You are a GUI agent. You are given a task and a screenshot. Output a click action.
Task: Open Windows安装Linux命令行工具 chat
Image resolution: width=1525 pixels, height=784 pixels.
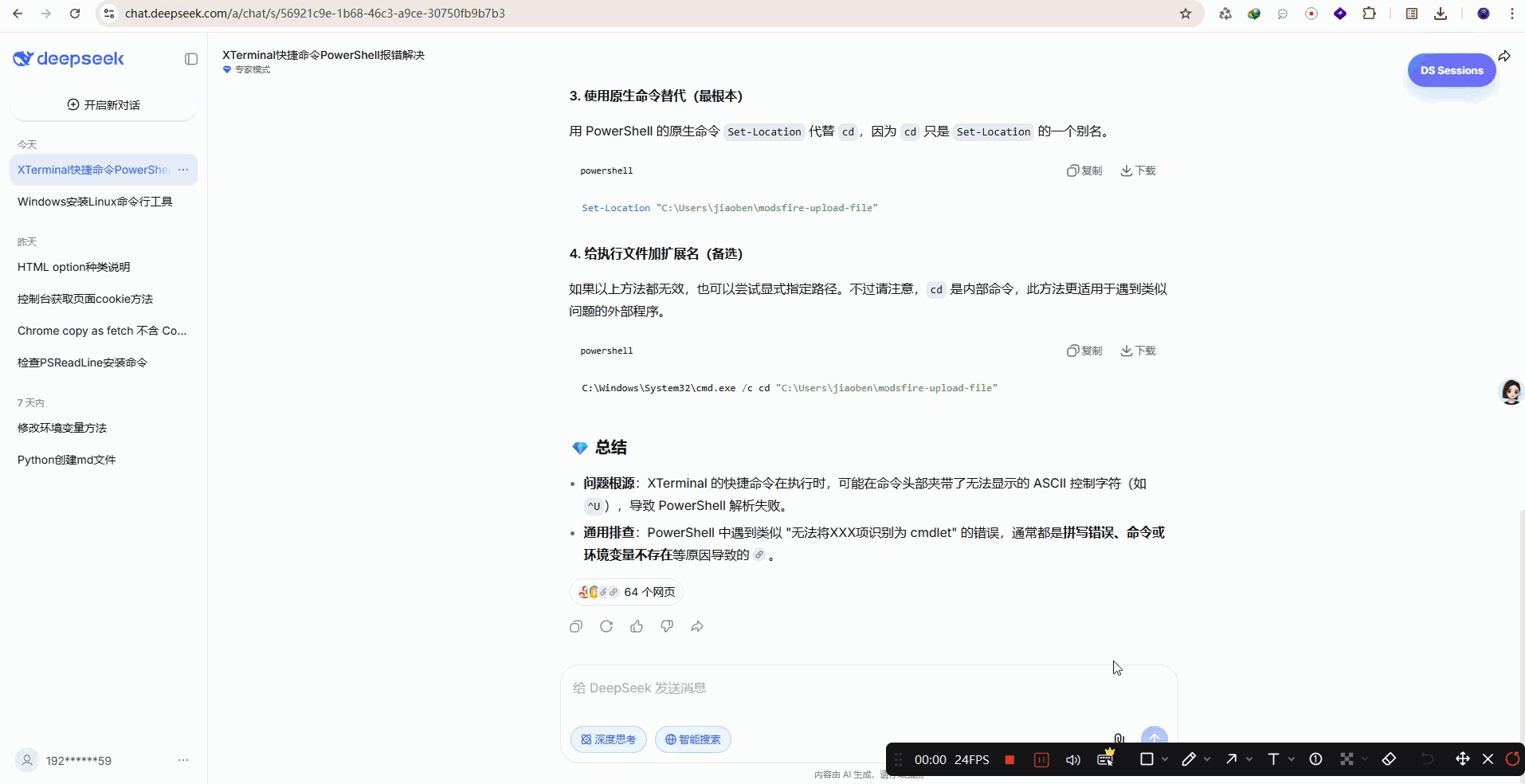coord(104,202)
